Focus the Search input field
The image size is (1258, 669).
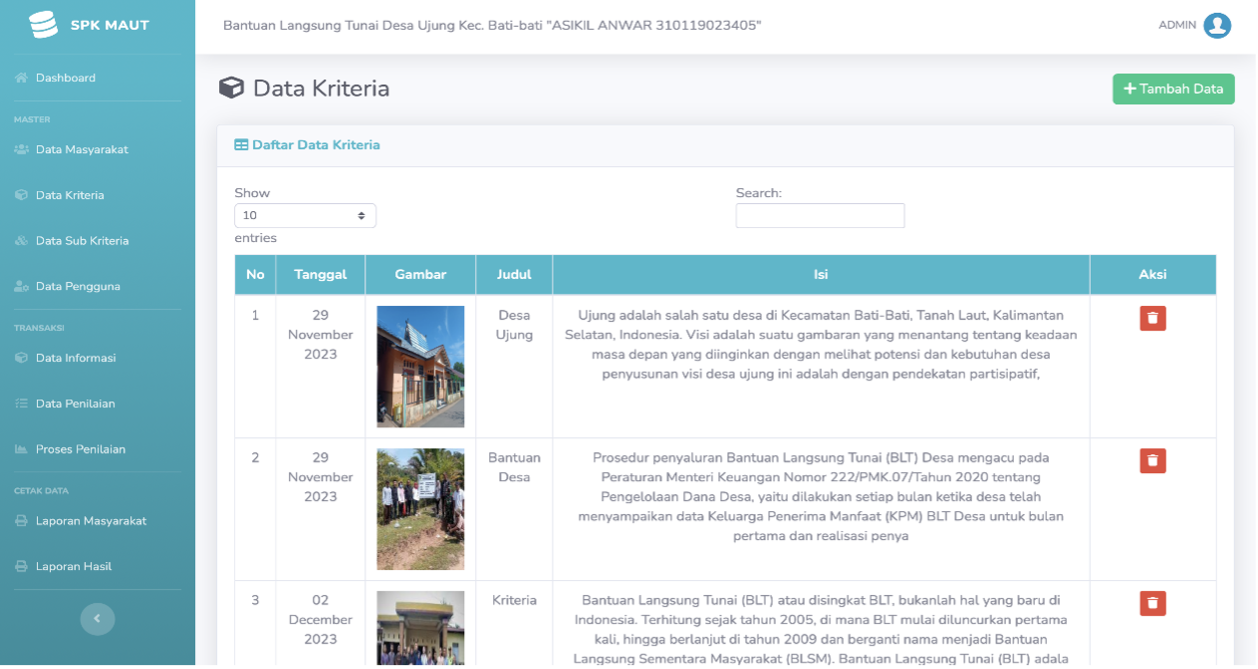(820, 215)
